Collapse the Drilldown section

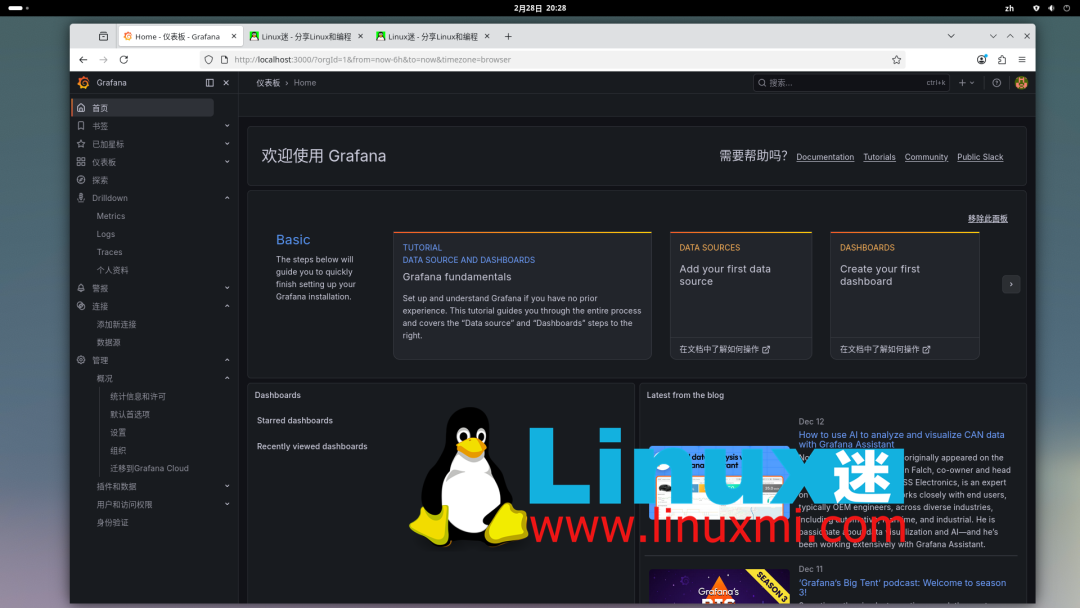(227, 198)
